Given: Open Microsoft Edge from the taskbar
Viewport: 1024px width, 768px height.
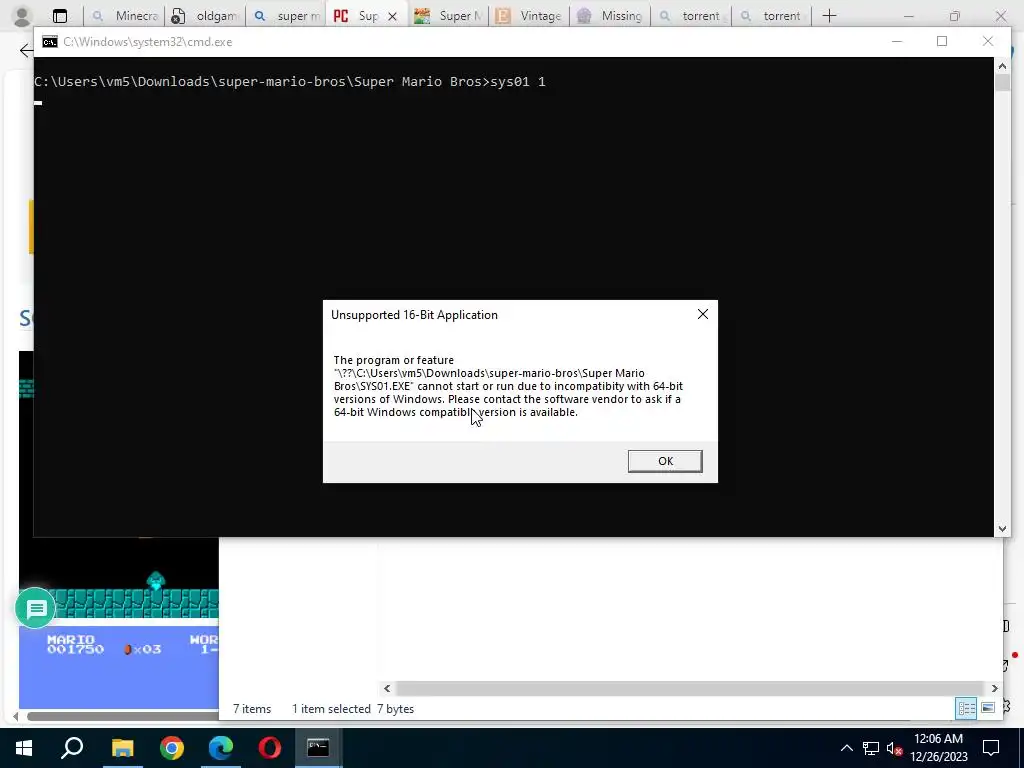Looking at the screenshot, I should 221,748.
